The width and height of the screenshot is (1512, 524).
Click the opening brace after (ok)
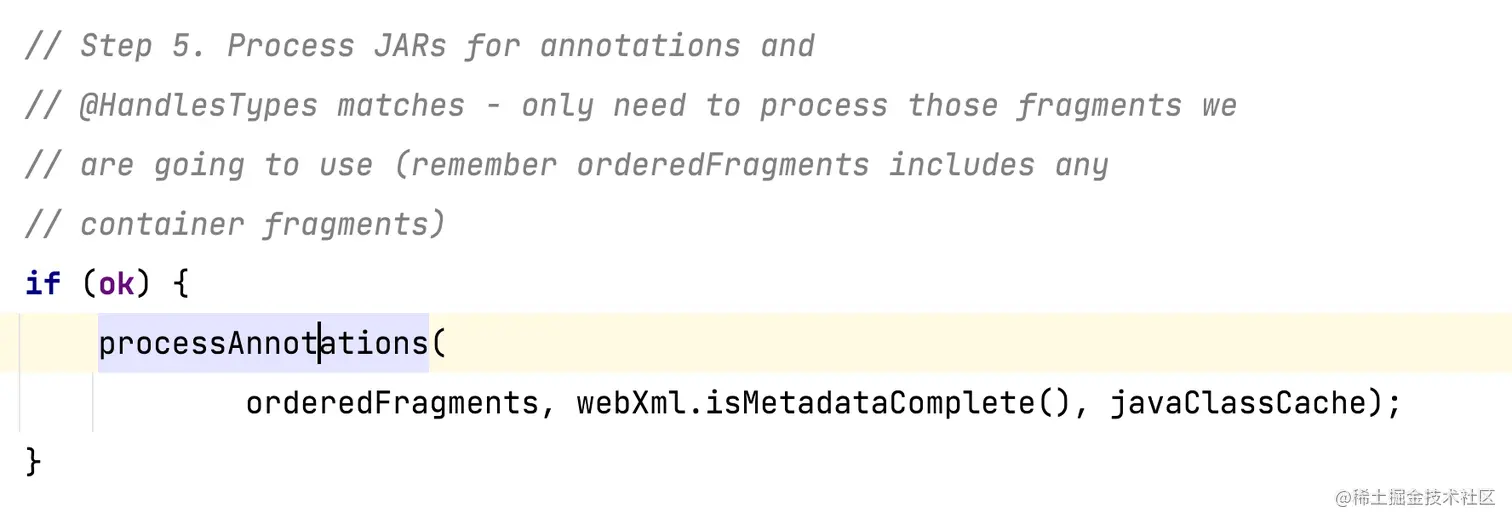point(181,284)
